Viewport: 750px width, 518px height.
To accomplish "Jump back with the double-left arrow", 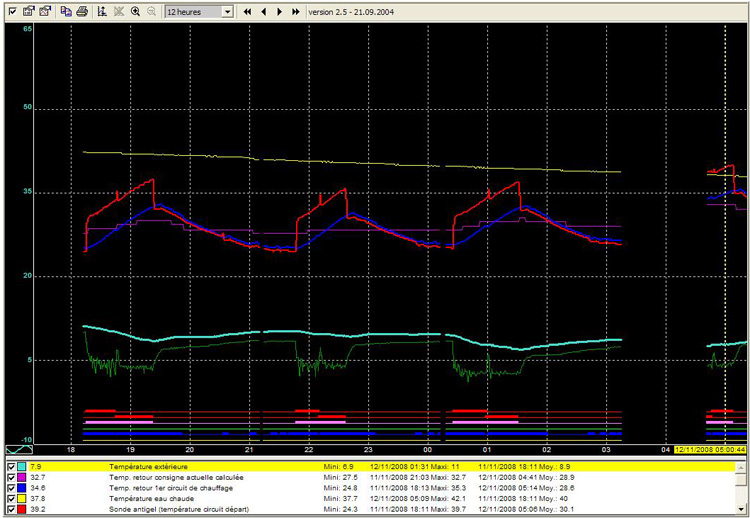I will pyautogui.click(x=248, y=11).
